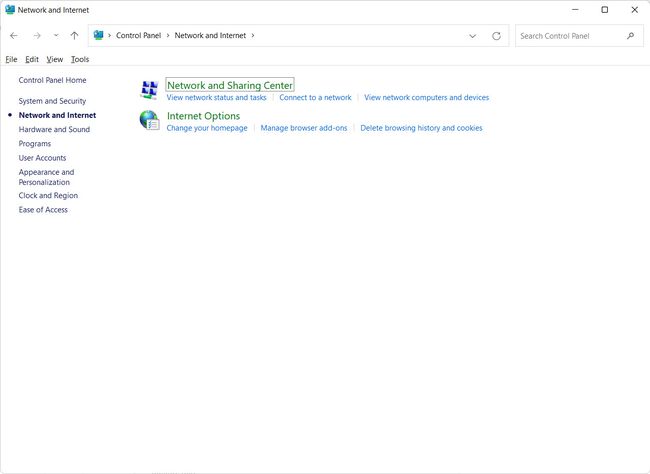
Task: Open the File menu
Action: click(x=11, y=59)
